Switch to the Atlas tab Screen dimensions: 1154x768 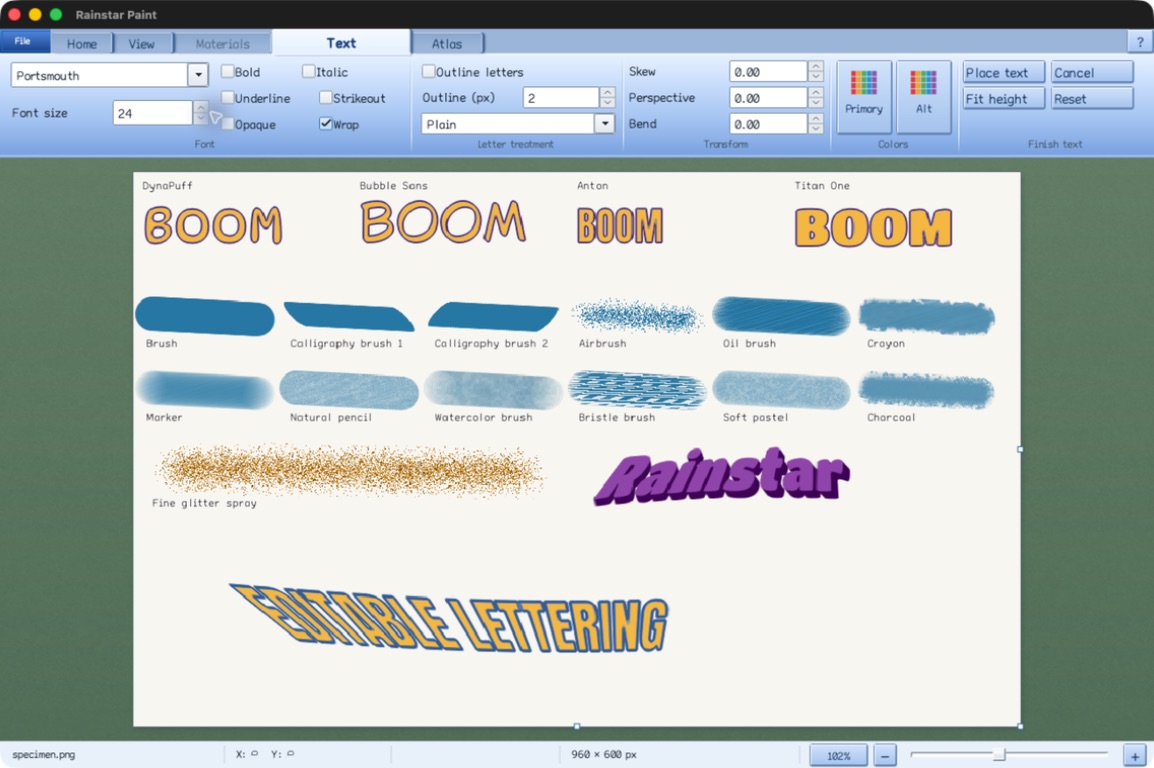tap(447, 43)
